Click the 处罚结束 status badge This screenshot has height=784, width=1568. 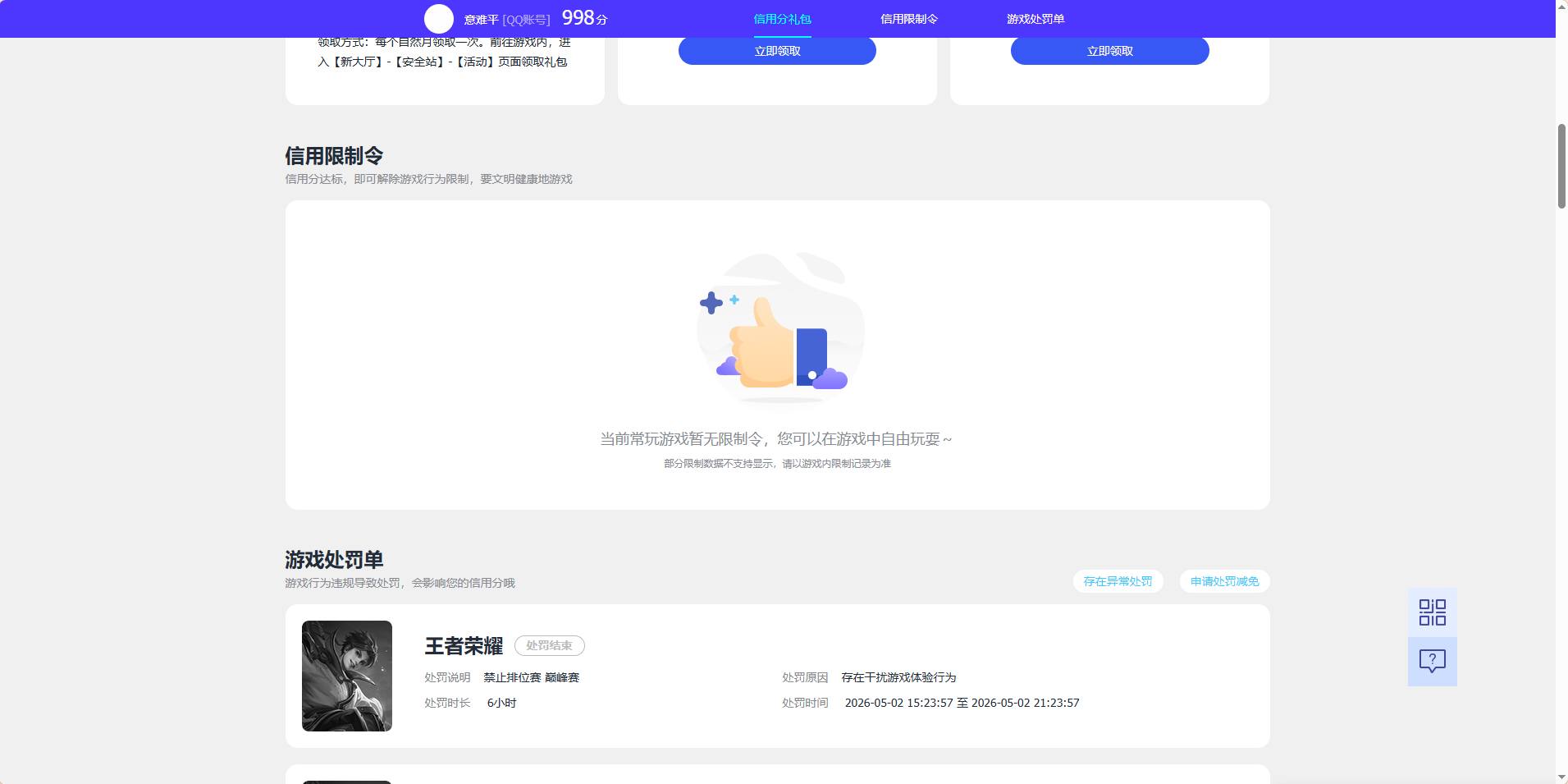pos(550,646)
